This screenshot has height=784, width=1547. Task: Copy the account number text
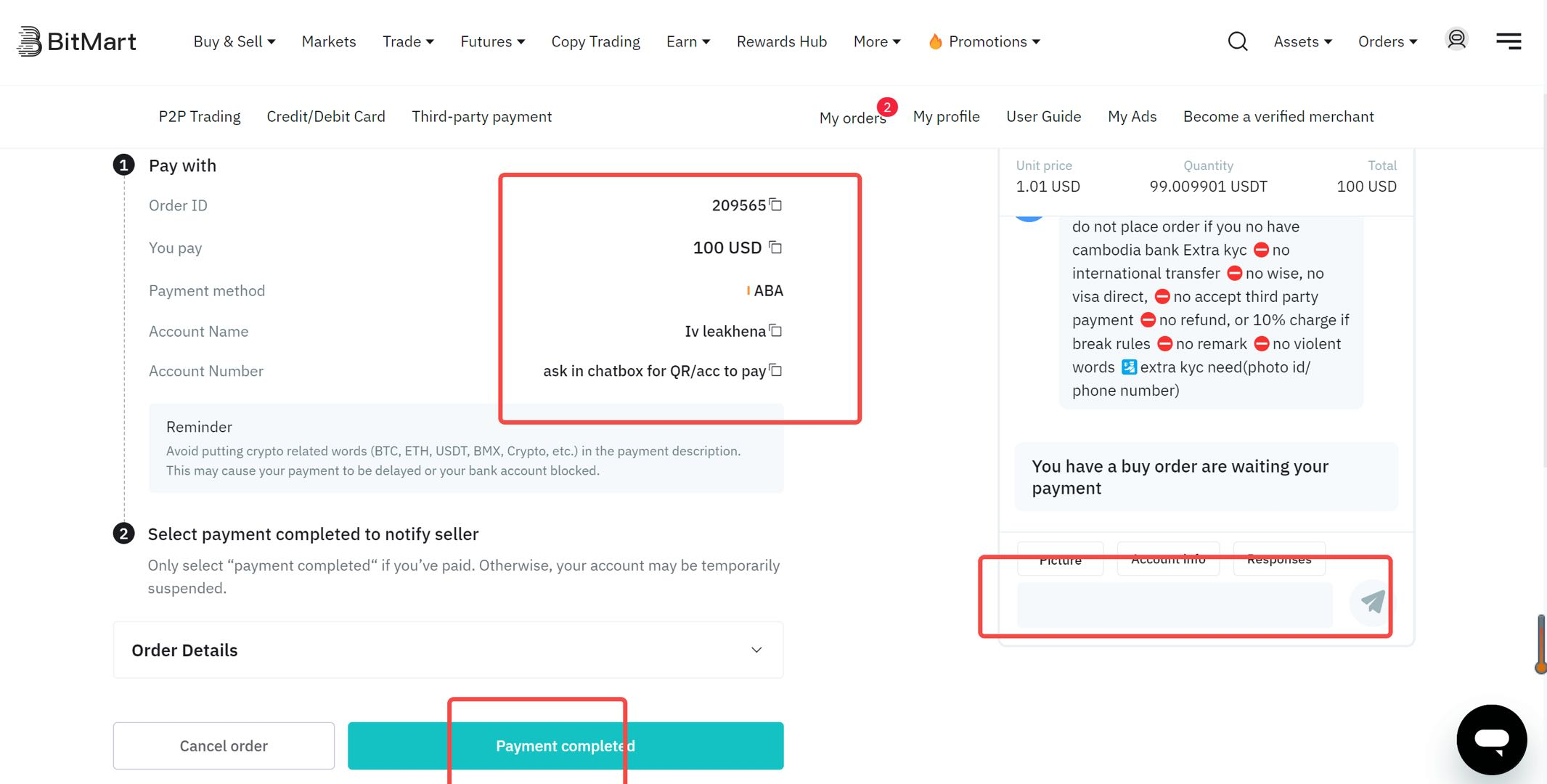[775, 370]
